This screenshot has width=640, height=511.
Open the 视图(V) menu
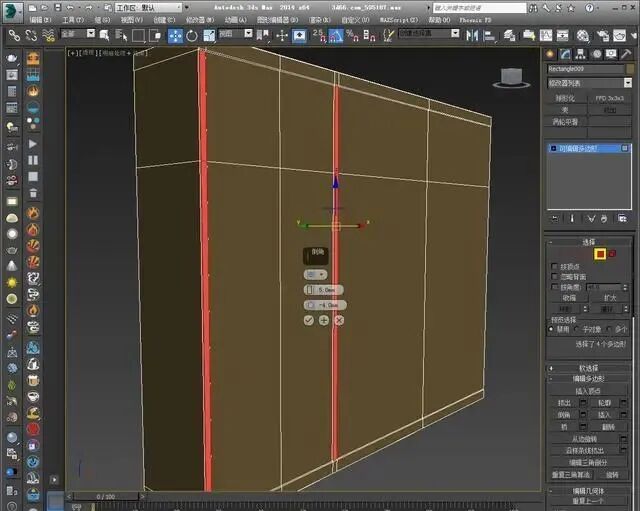(x=131, y=20)
